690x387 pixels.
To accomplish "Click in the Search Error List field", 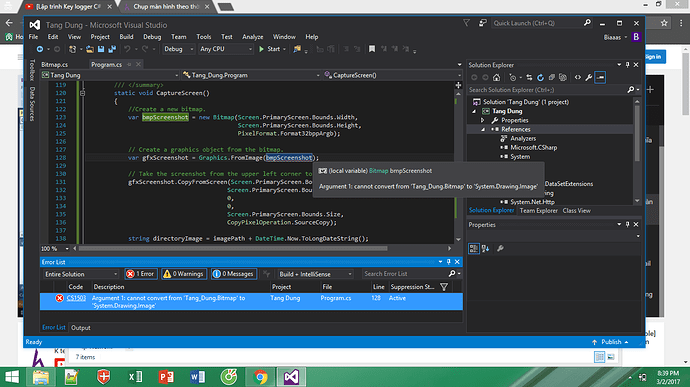I will click(405, 274).
